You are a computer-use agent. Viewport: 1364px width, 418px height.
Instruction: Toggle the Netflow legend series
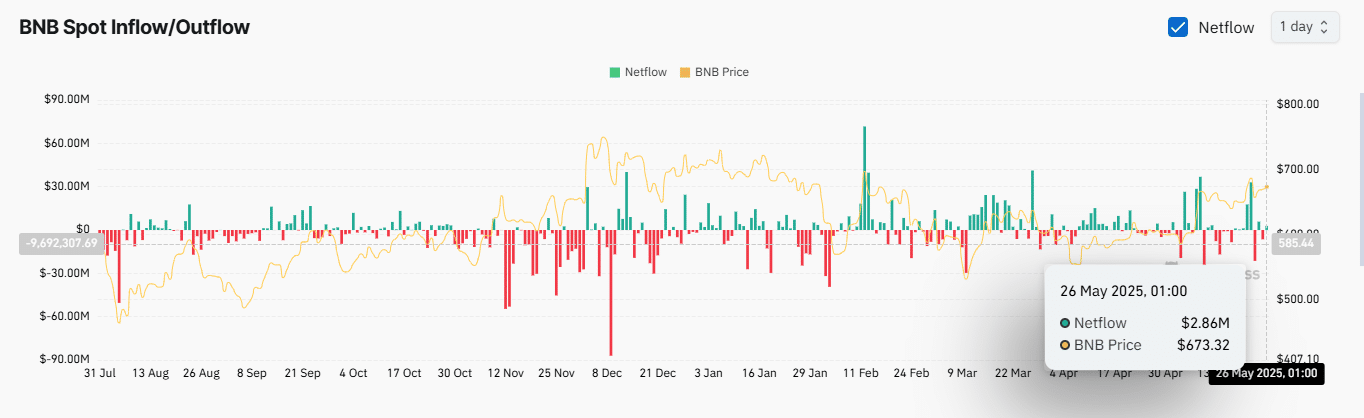(638, 72)
